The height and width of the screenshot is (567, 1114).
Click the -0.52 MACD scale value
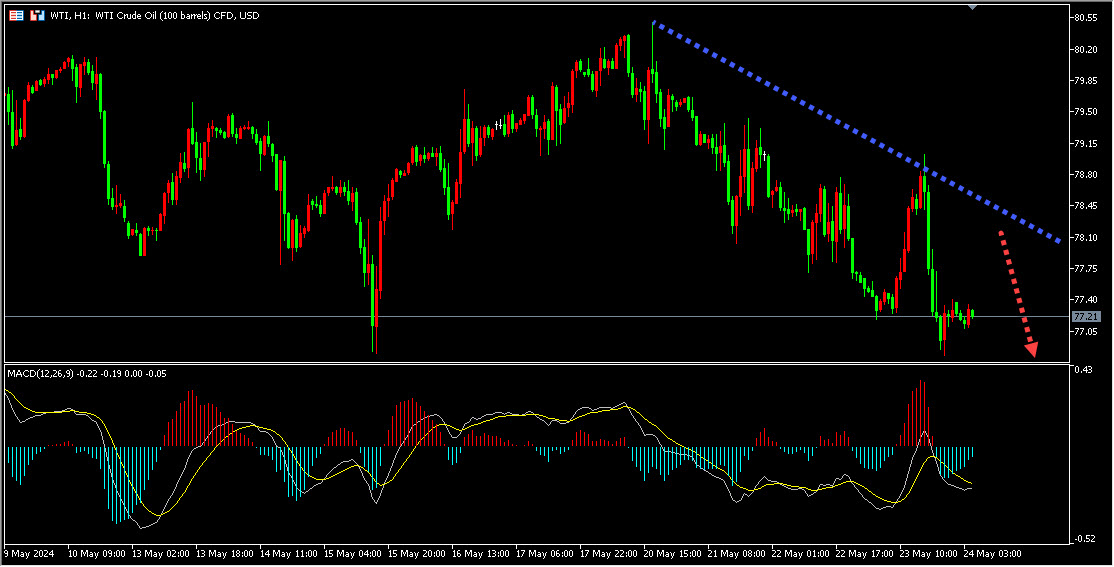pos(1083,539)
